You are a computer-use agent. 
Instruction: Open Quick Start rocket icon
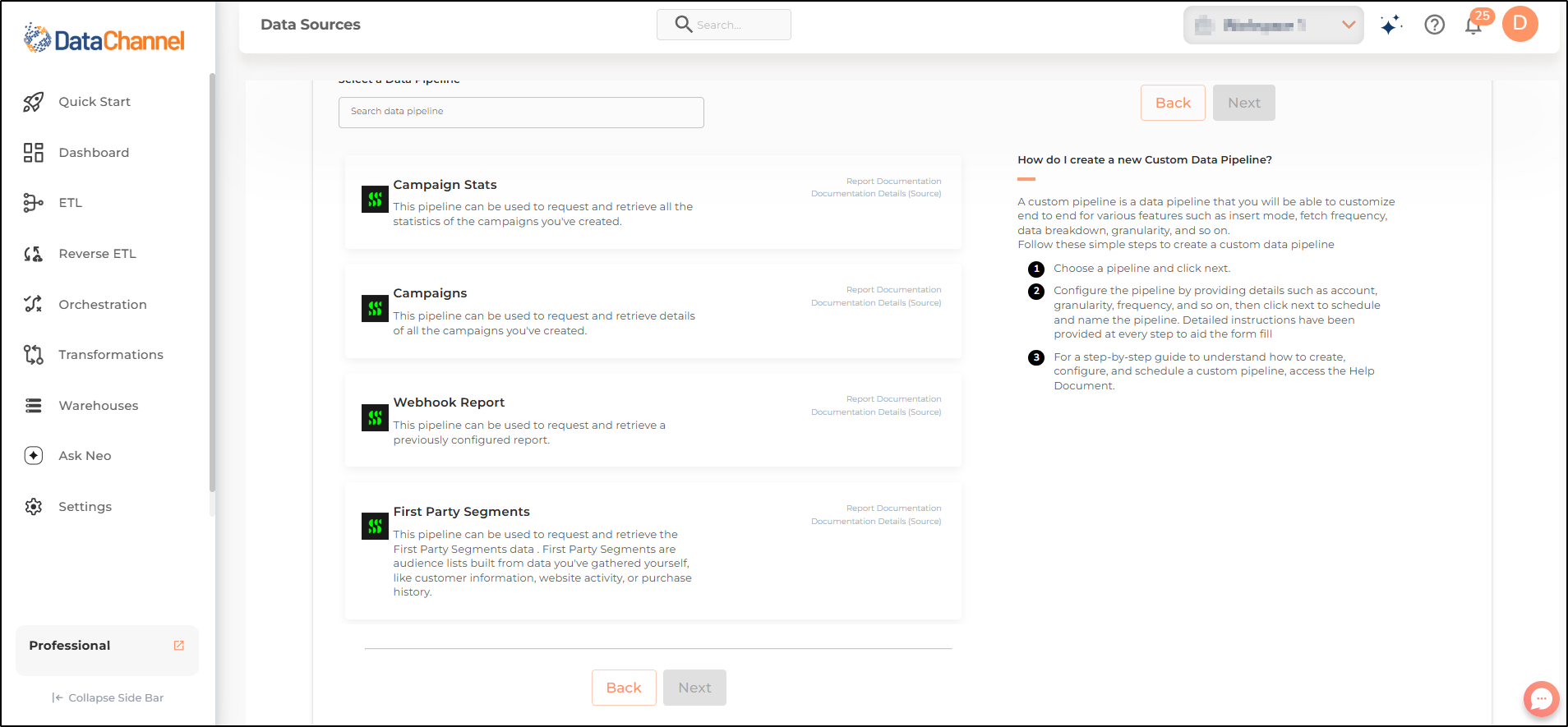(x=33, y=102)
